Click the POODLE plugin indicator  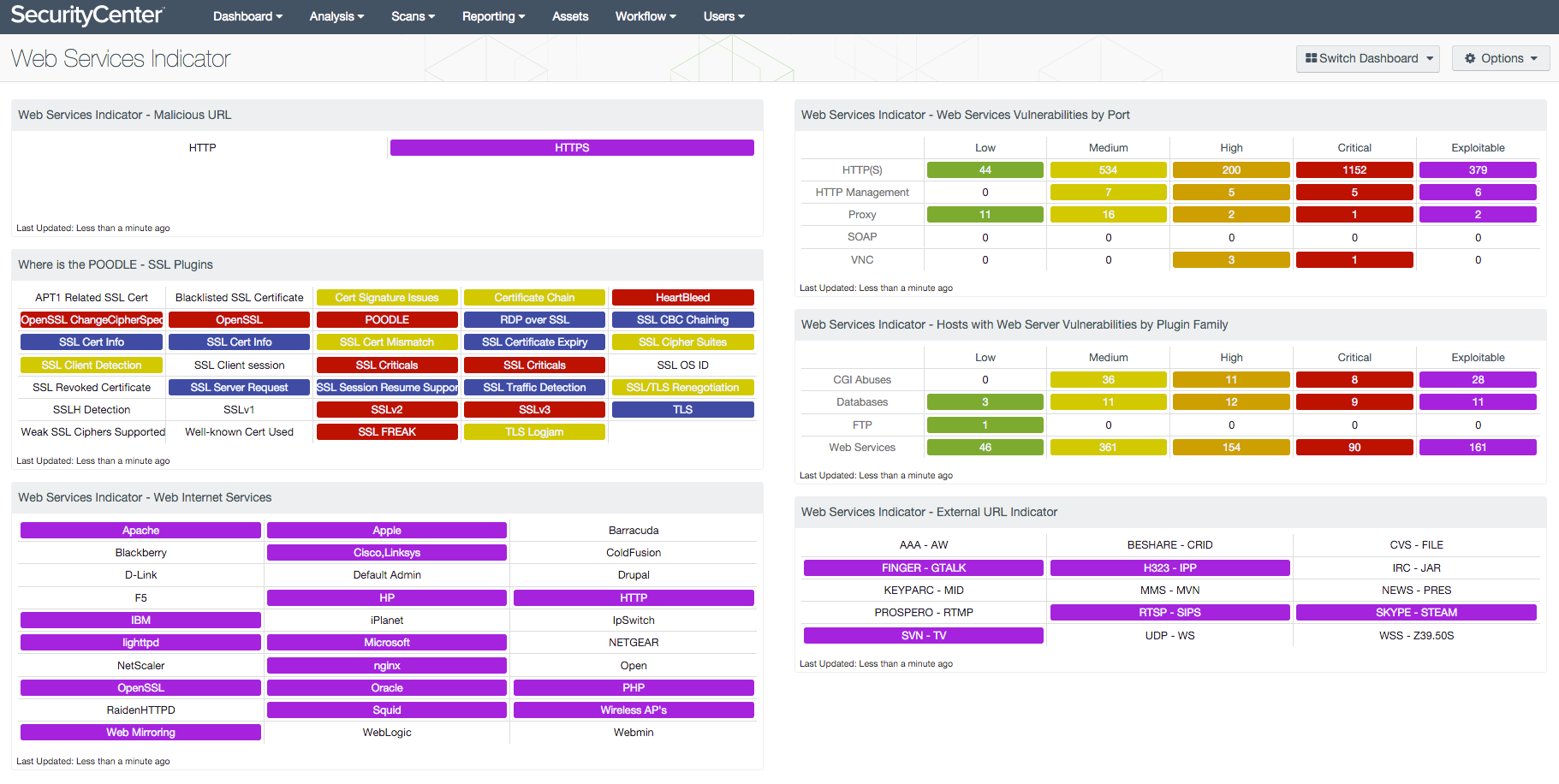(387, 320)
